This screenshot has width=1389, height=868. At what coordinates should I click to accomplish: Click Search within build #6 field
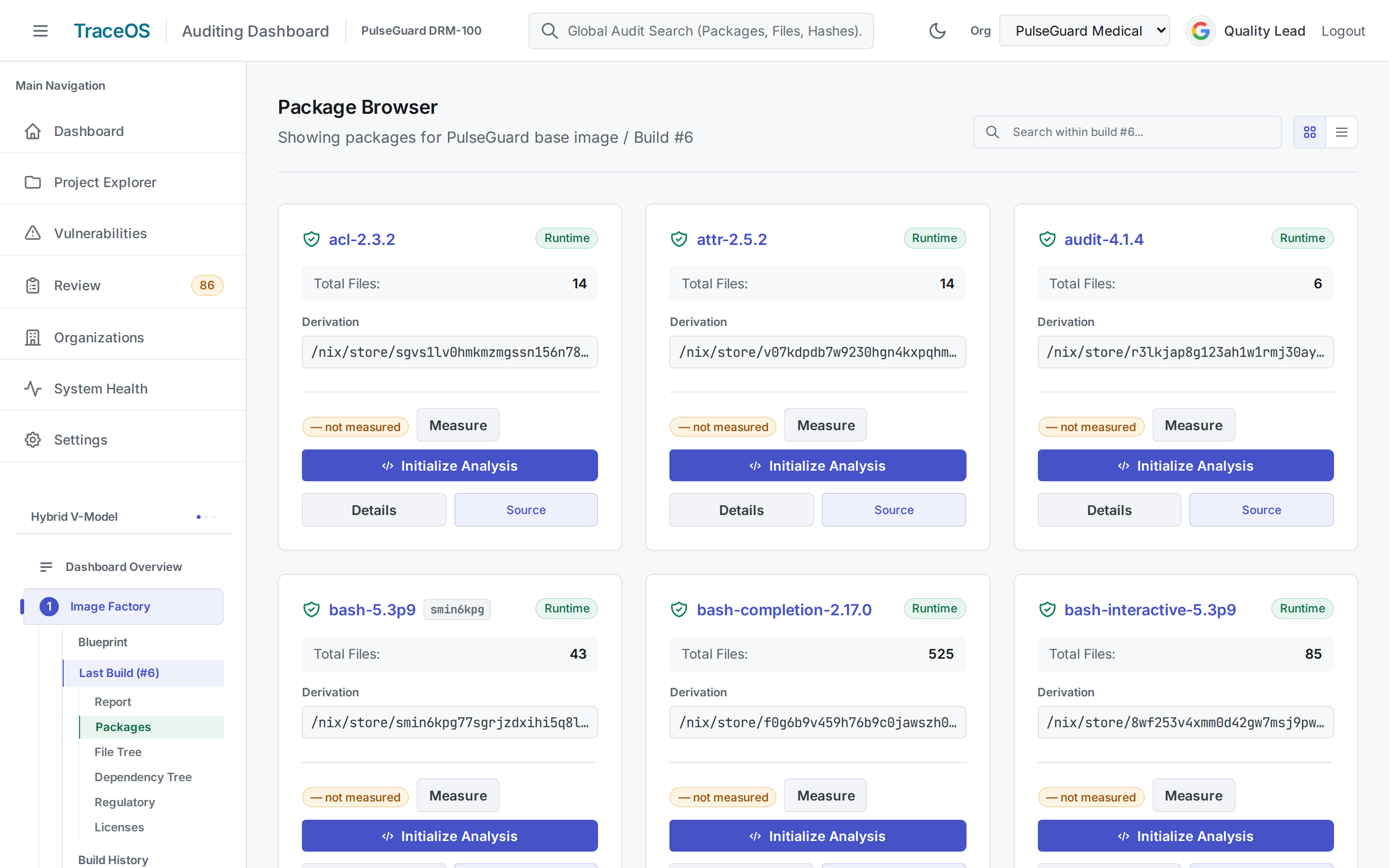point(1127,132)
